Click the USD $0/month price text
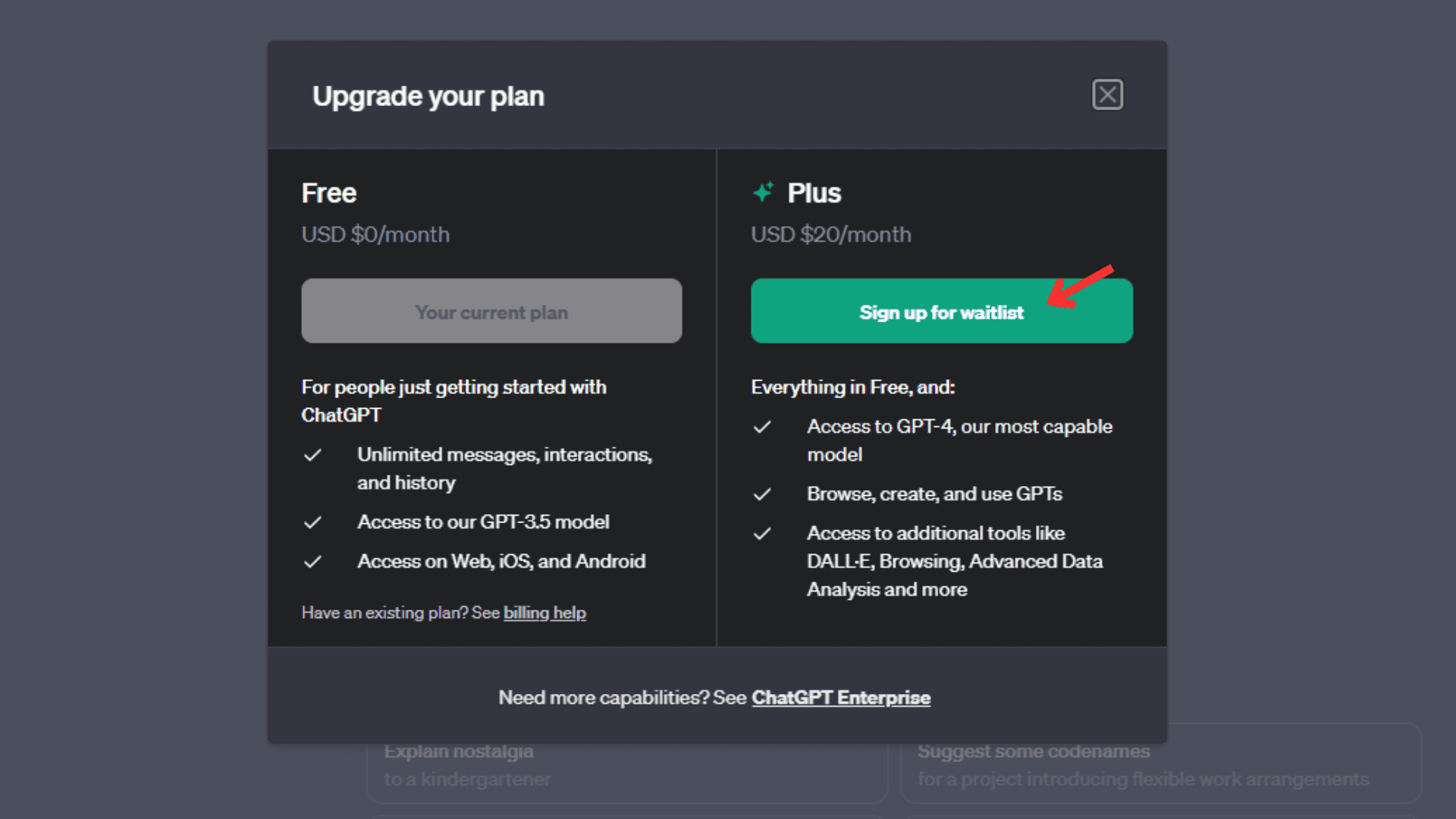Screen dimensions: 1456x819 [x=375, y=234]
